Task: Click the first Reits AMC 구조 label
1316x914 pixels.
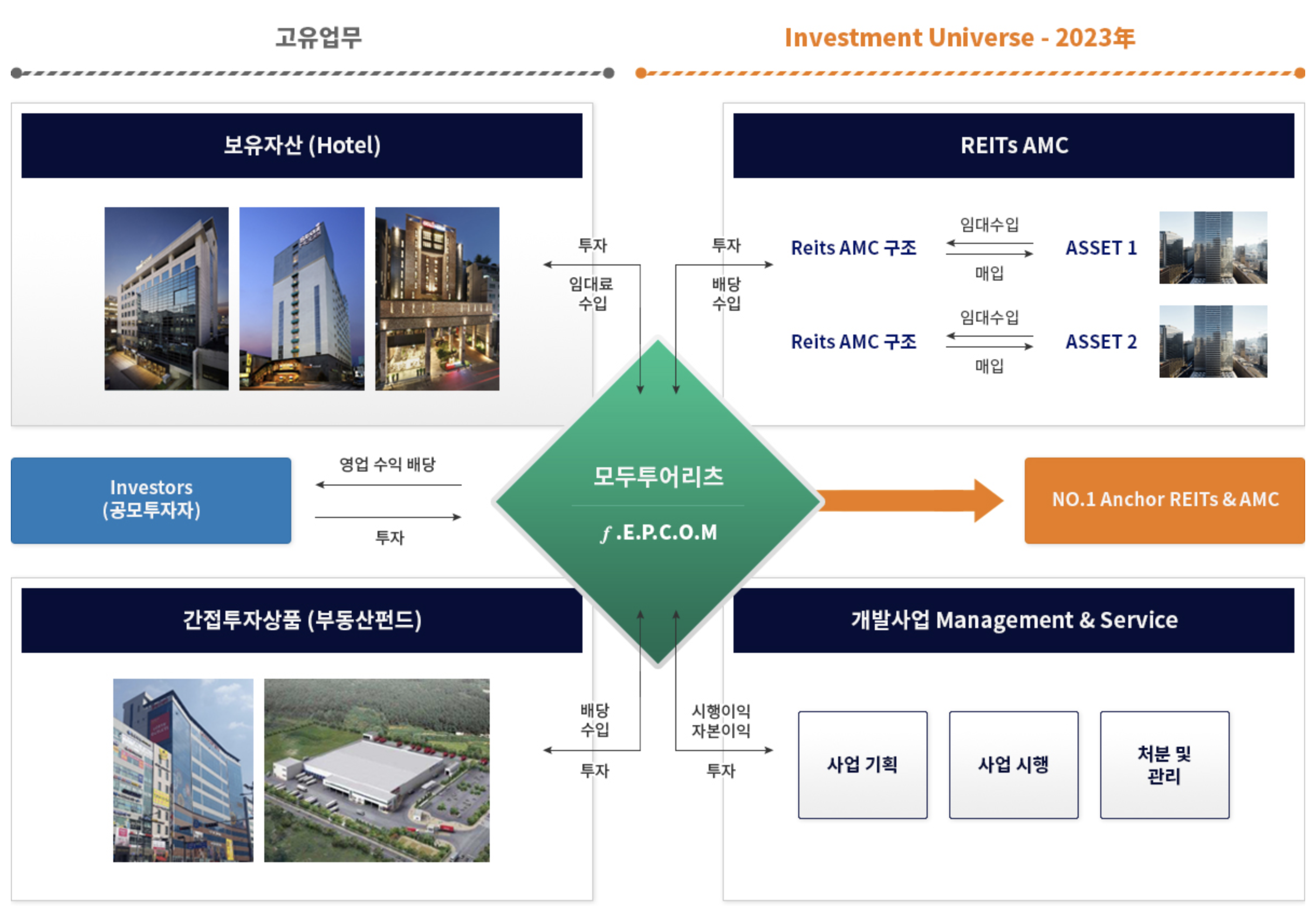Action: click(x=853, y=248)
